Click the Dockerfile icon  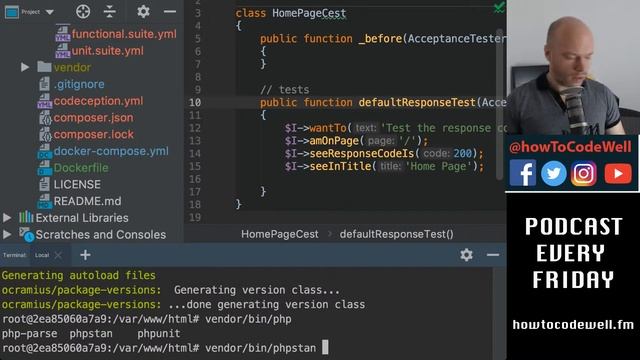[44, 168]
